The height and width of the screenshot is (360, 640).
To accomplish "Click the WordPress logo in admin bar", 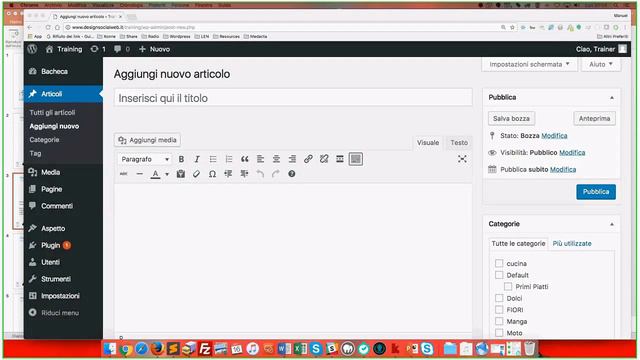I will [x=32, y=49].
